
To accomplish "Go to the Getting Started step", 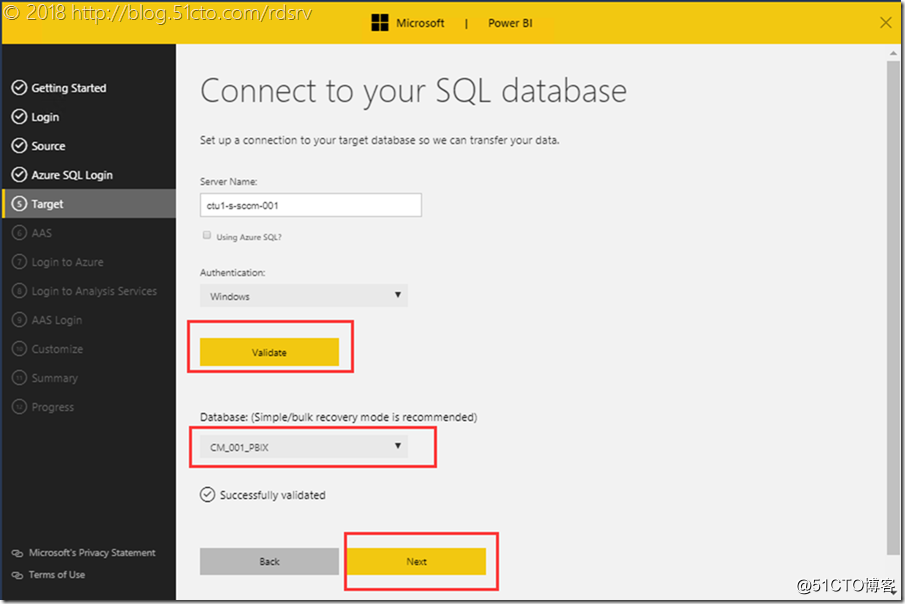I will pos(88,88).
